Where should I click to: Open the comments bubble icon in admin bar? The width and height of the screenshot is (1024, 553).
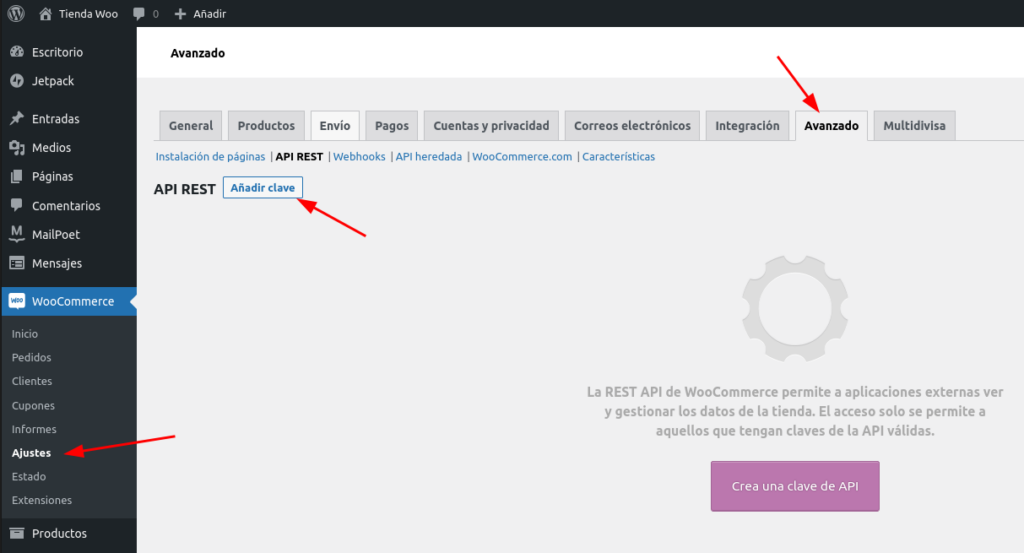[139, 14]
